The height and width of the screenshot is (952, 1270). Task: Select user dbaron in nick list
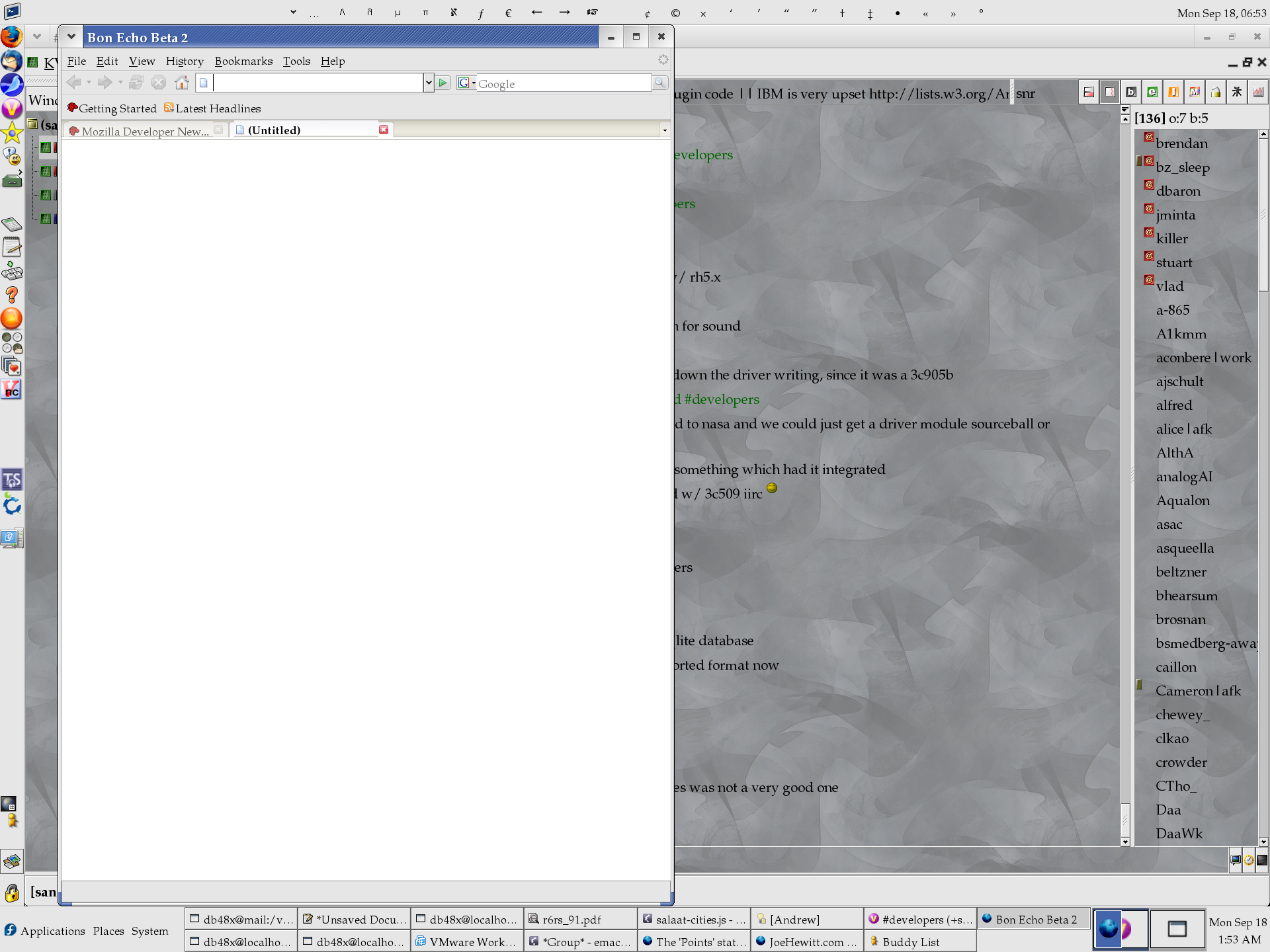(x=1178, y=191)
